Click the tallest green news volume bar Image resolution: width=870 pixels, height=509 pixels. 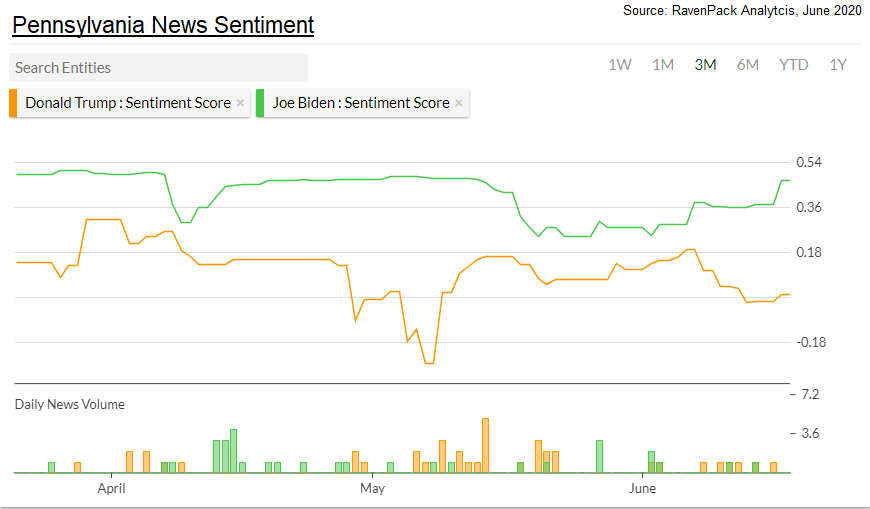click(233, 451)
